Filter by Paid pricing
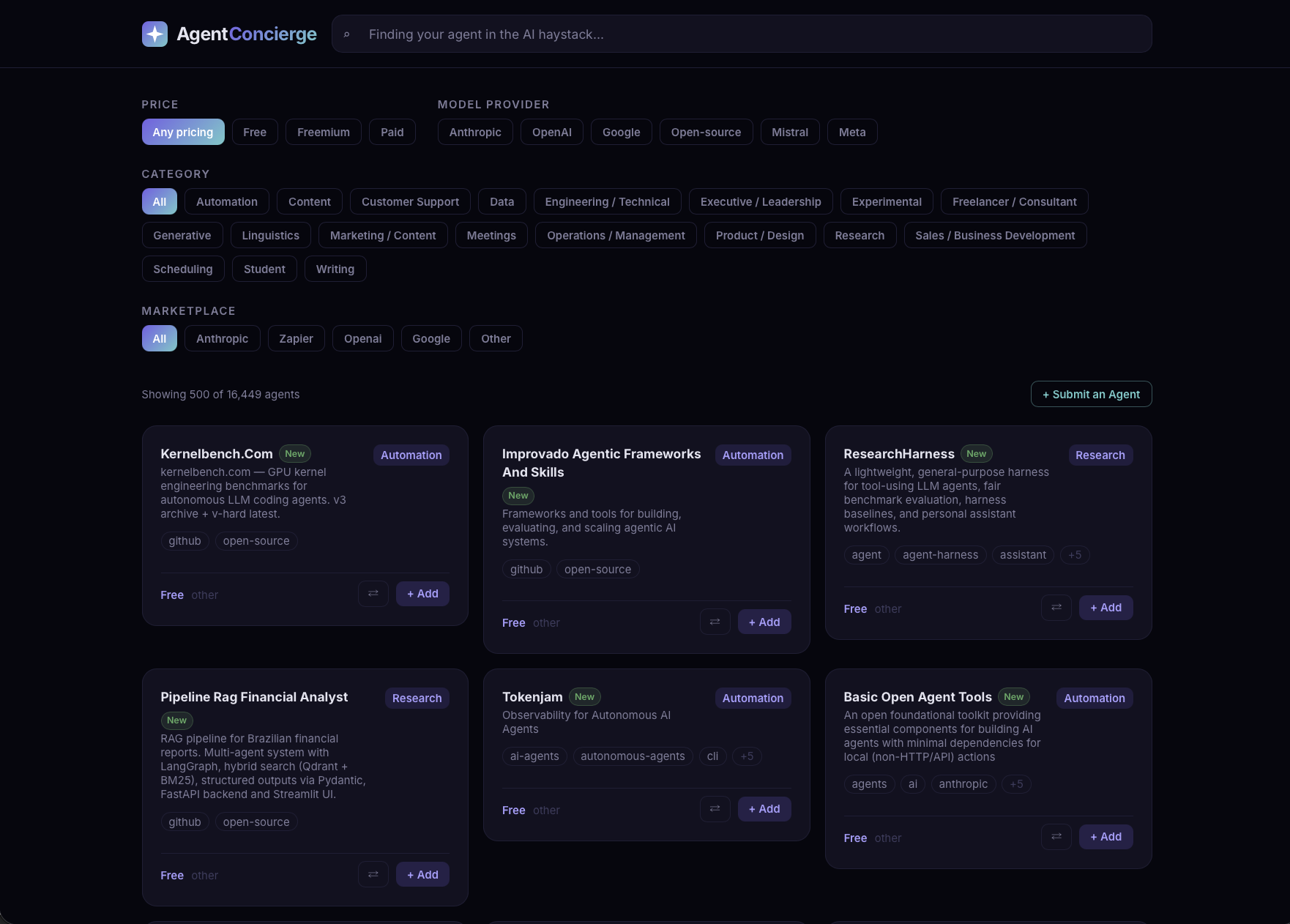Image resolution: width=1290 pixels, height=924 pixels. tap(392, 132)
